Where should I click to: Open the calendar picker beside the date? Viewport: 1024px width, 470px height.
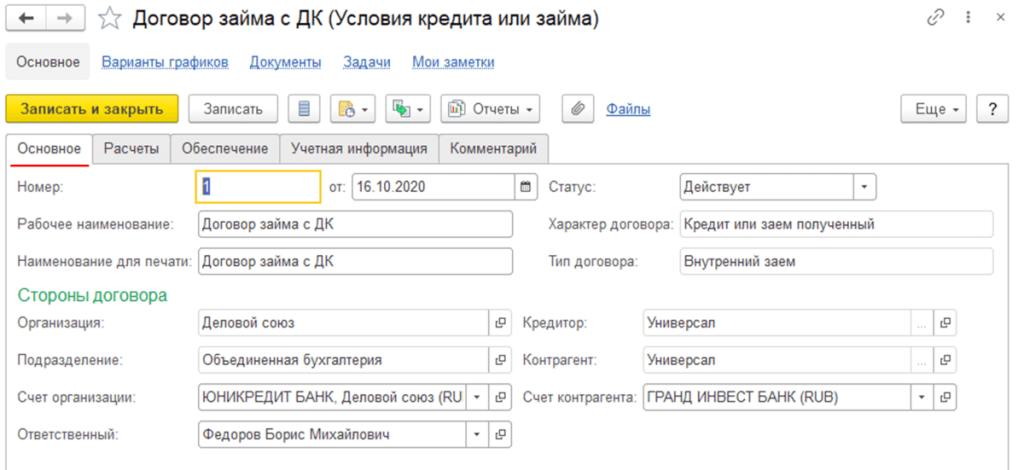(x=526, y=187)
